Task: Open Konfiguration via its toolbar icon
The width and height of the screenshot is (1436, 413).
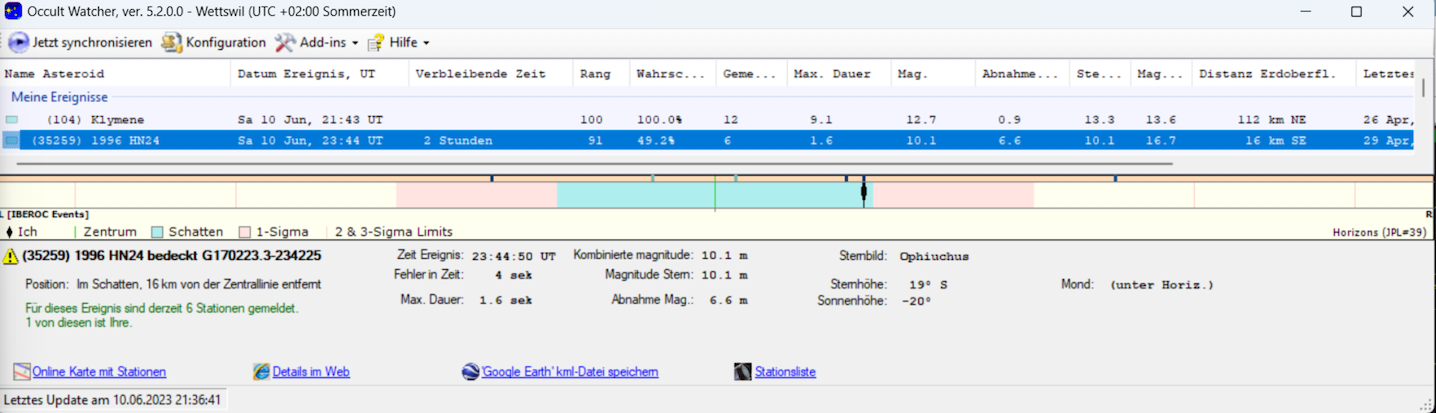Action: tap(172, 43)
